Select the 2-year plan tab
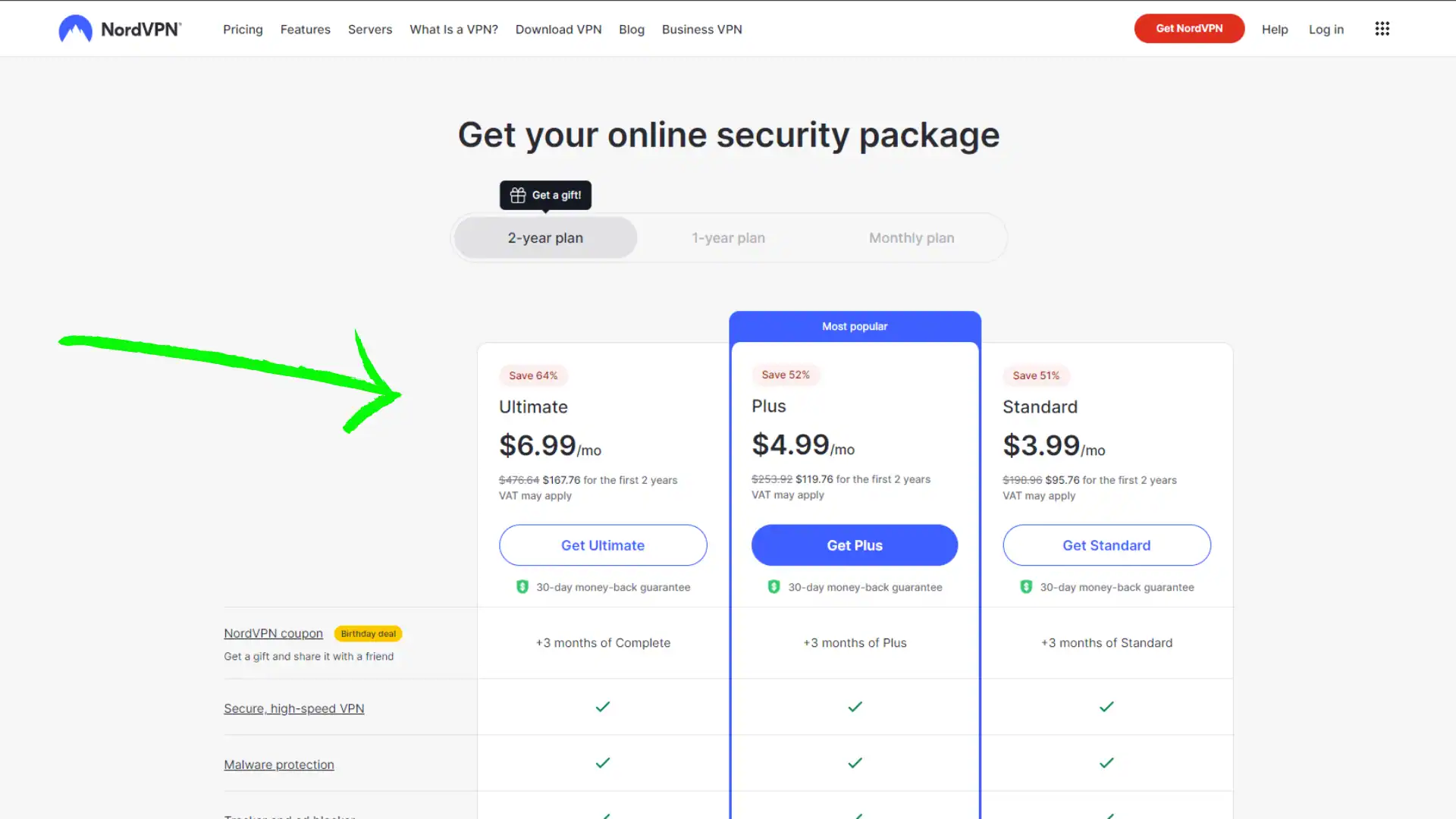Image resolution: width=1456 pixels, height=819 pixels. [545, 237]
